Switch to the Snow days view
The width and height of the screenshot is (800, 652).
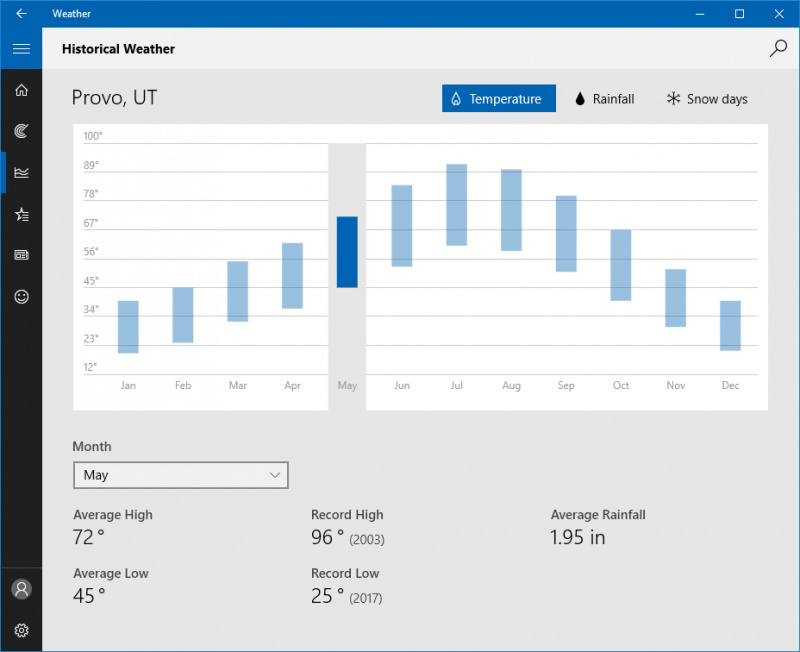point(707,98)
